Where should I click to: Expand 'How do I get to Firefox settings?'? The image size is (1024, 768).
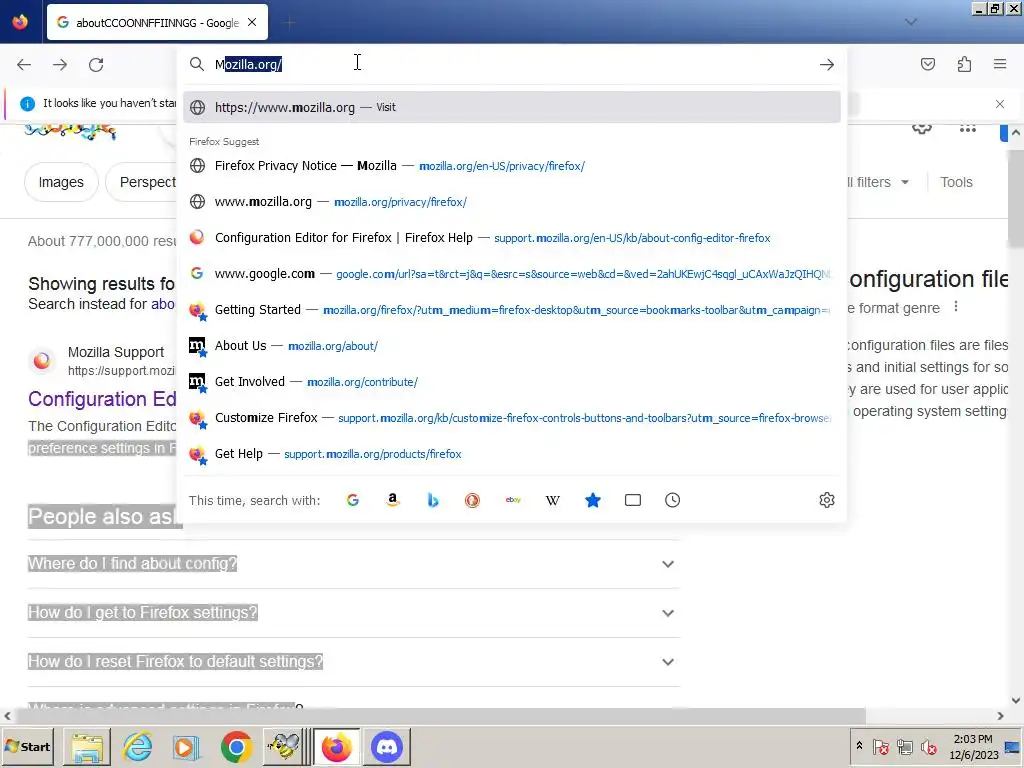pyautogui.click(x=353, y=613)
